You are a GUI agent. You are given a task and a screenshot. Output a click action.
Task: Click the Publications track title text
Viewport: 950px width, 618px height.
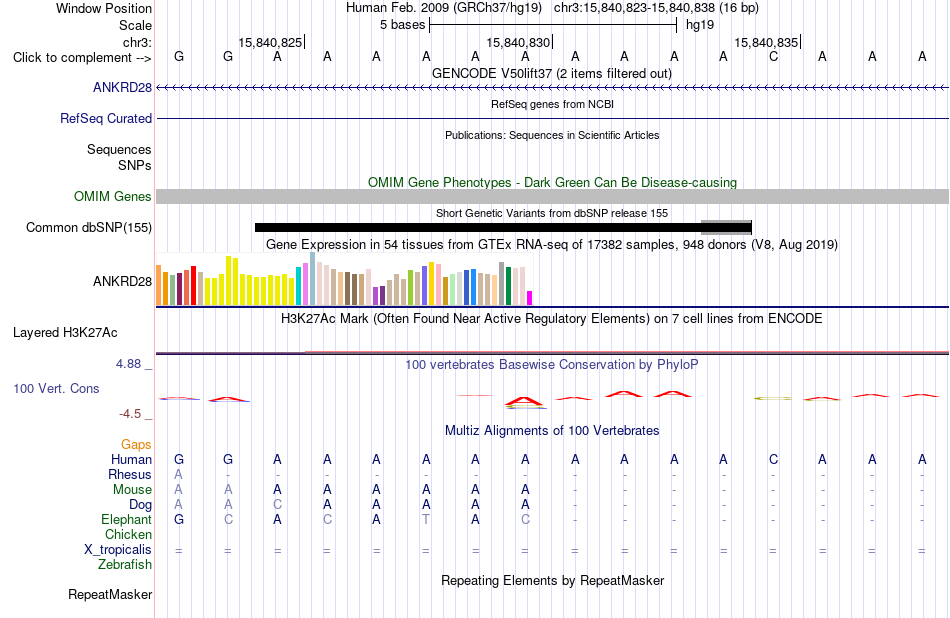552,135
